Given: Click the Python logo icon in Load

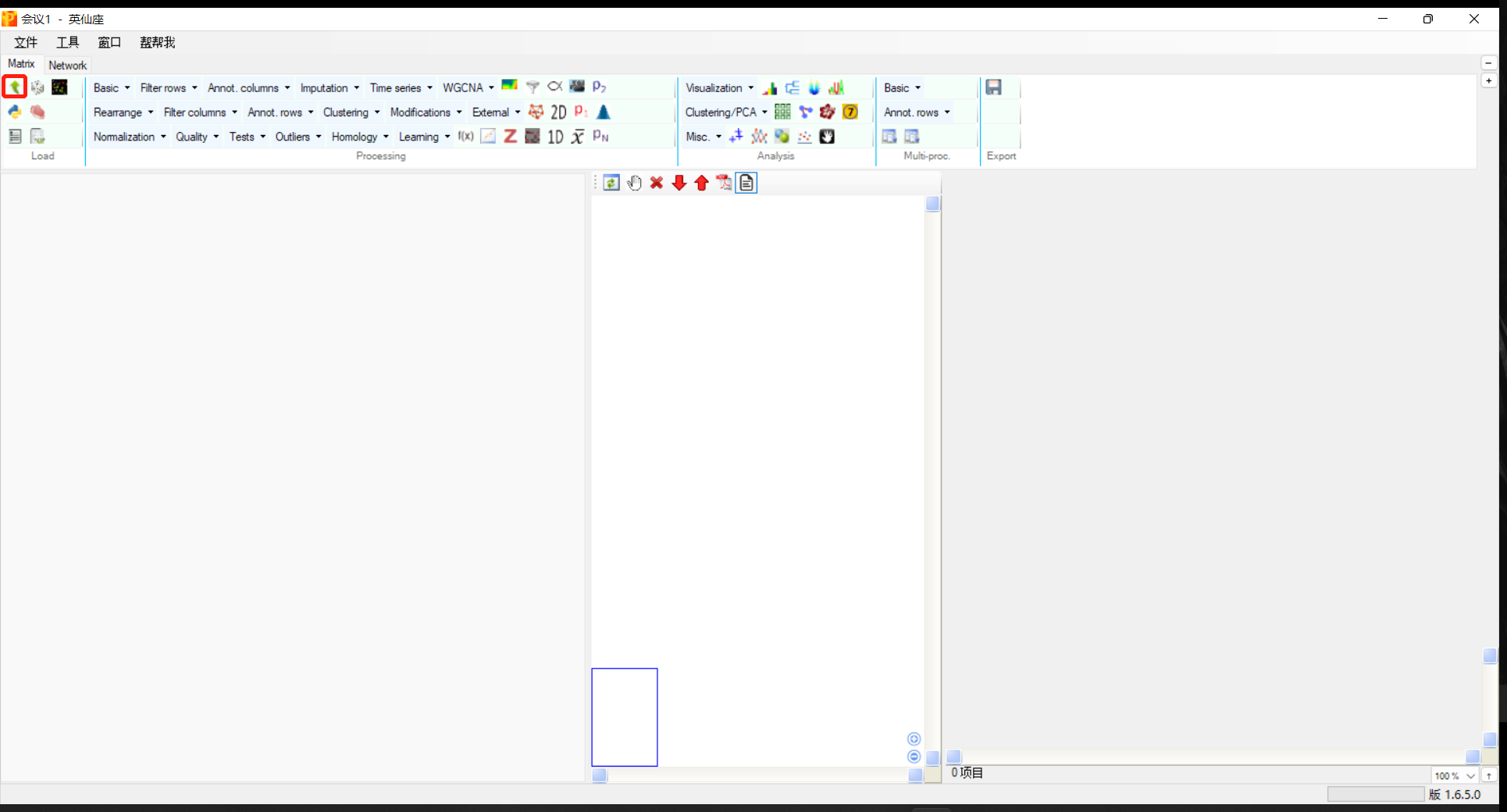Looking at the screenshot, I should (15, 112).
